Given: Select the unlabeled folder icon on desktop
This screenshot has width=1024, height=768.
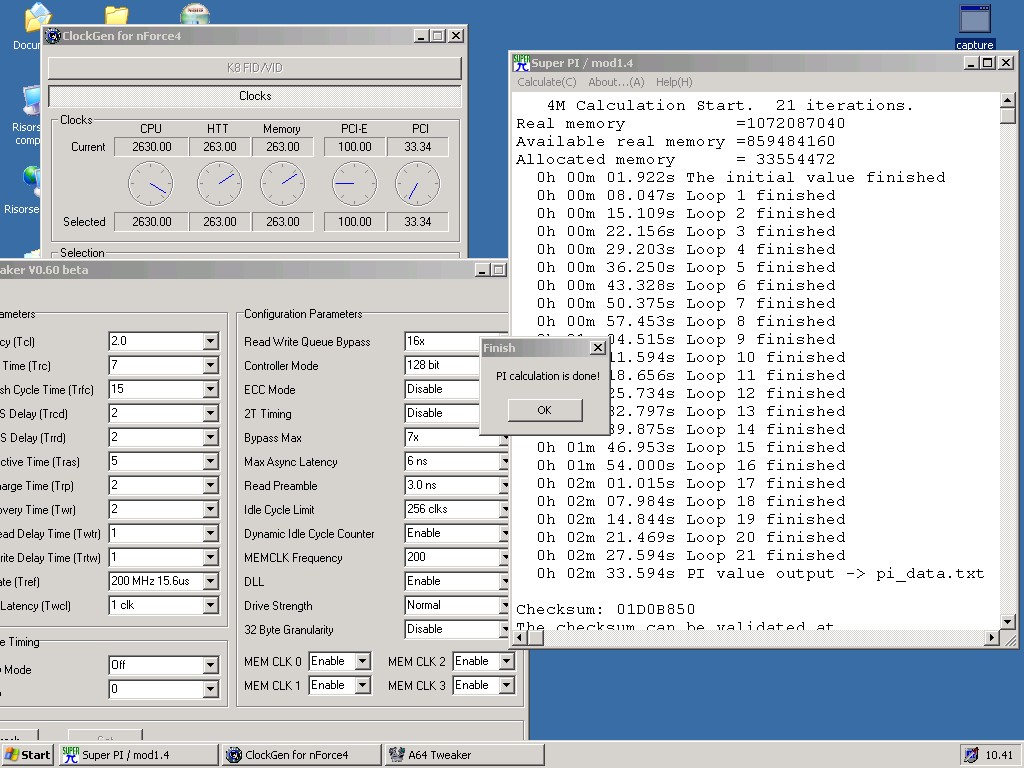Looking at the screenshot, I should [x=116, y=14].
